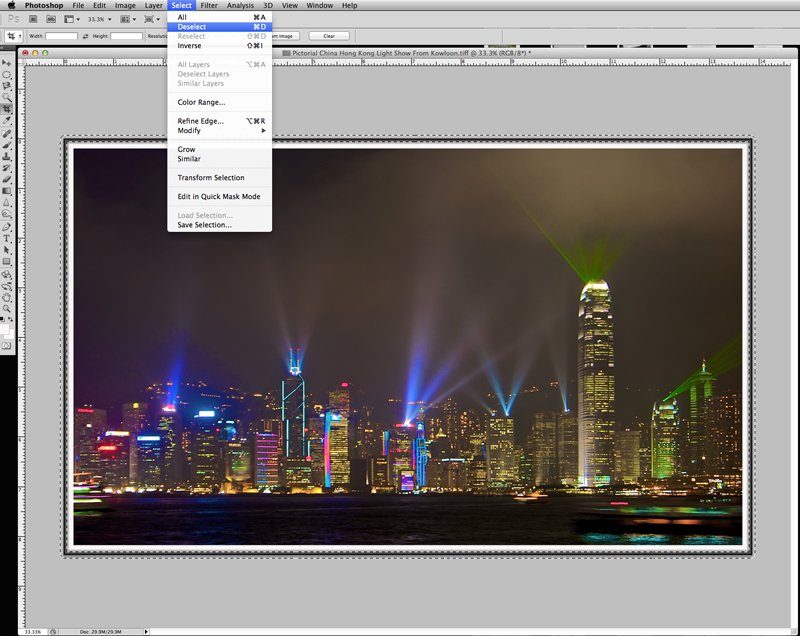Screen dimensions: 800x636
Task: Click the foreground color swatch
Action: (5, 326)
